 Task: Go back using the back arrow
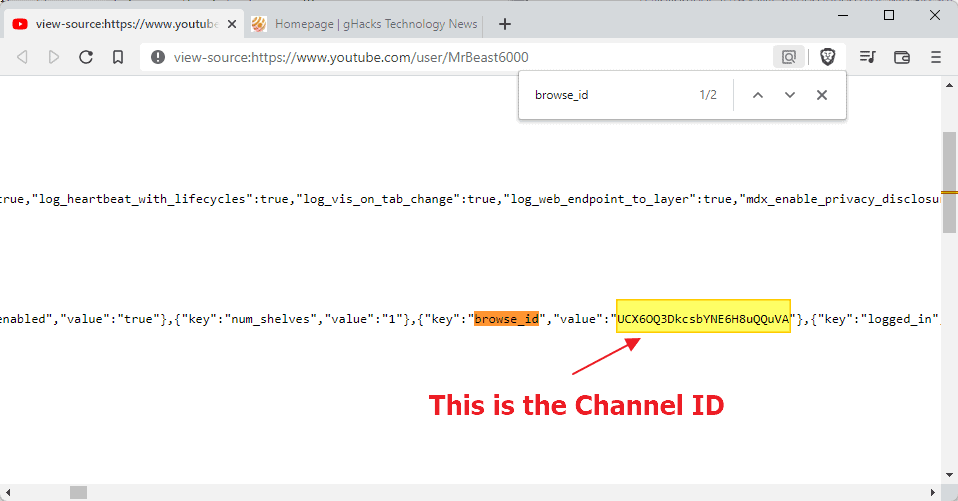click(x=22, y=57)
